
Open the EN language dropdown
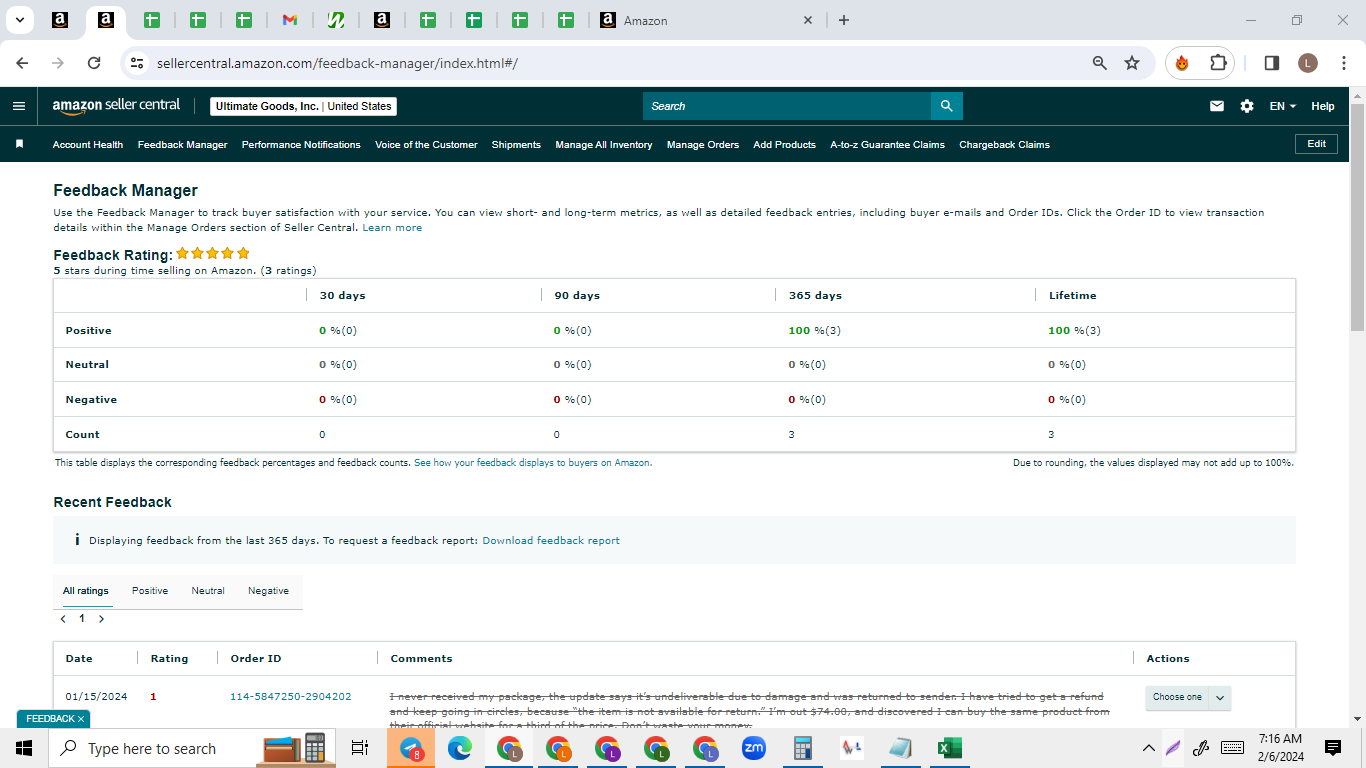pyautogui.click(x=1283, y=106)
